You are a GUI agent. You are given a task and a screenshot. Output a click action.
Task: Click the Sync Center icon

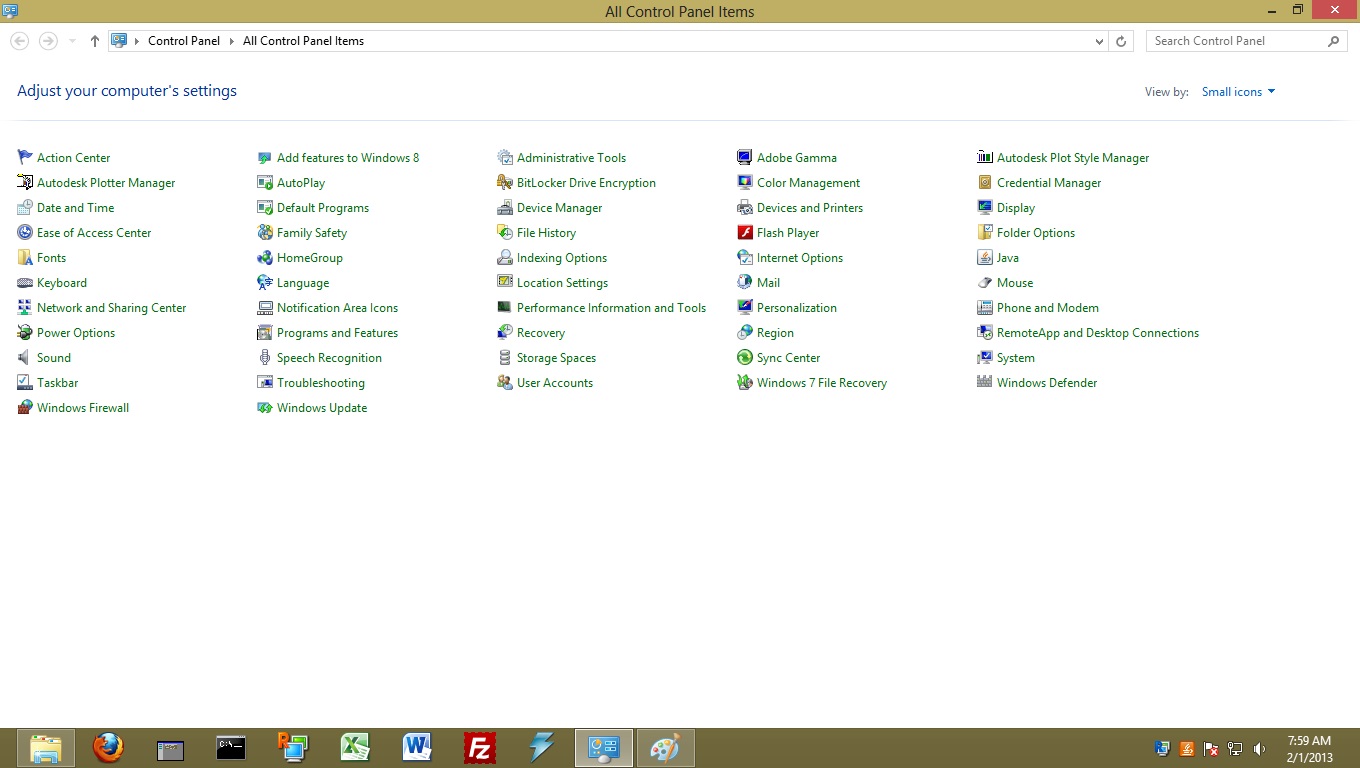[745, 358]
